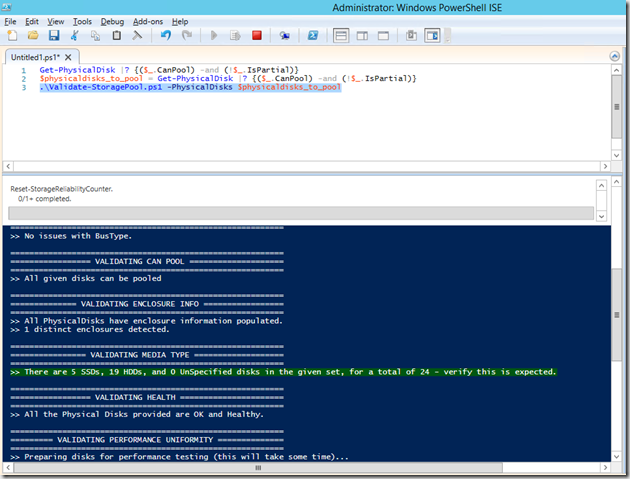Click the console vertical scroll thumb
630x479 pixels.
click(x=616, y=315)
